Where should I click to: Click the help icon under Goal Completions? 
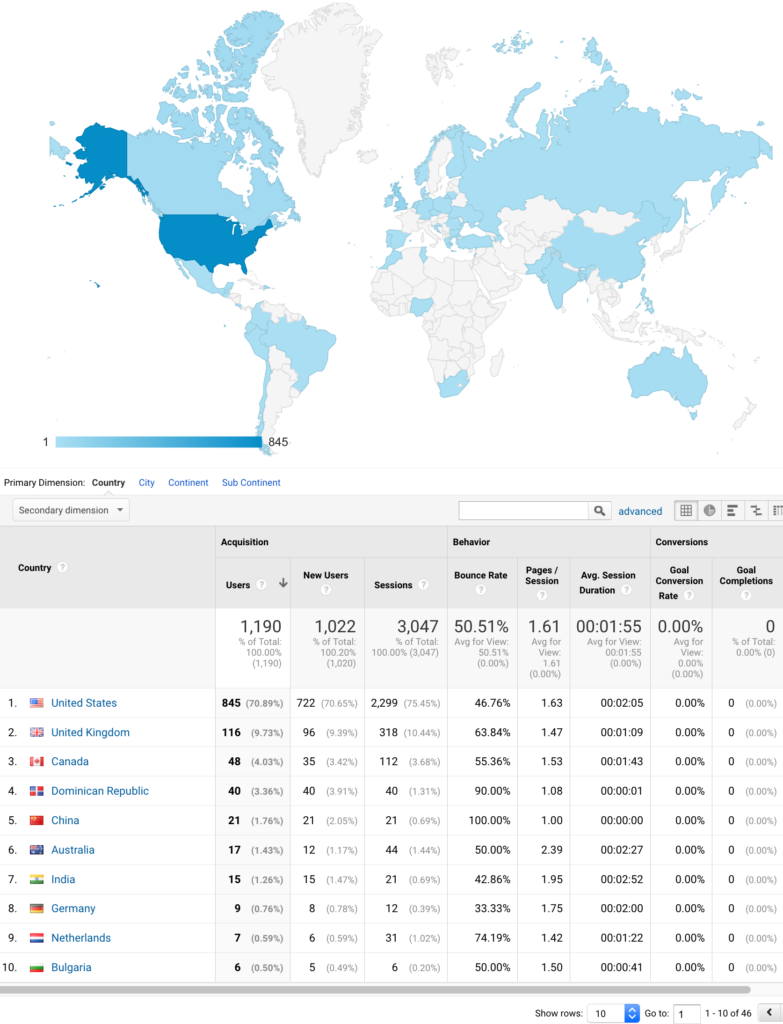pos(746,595)
